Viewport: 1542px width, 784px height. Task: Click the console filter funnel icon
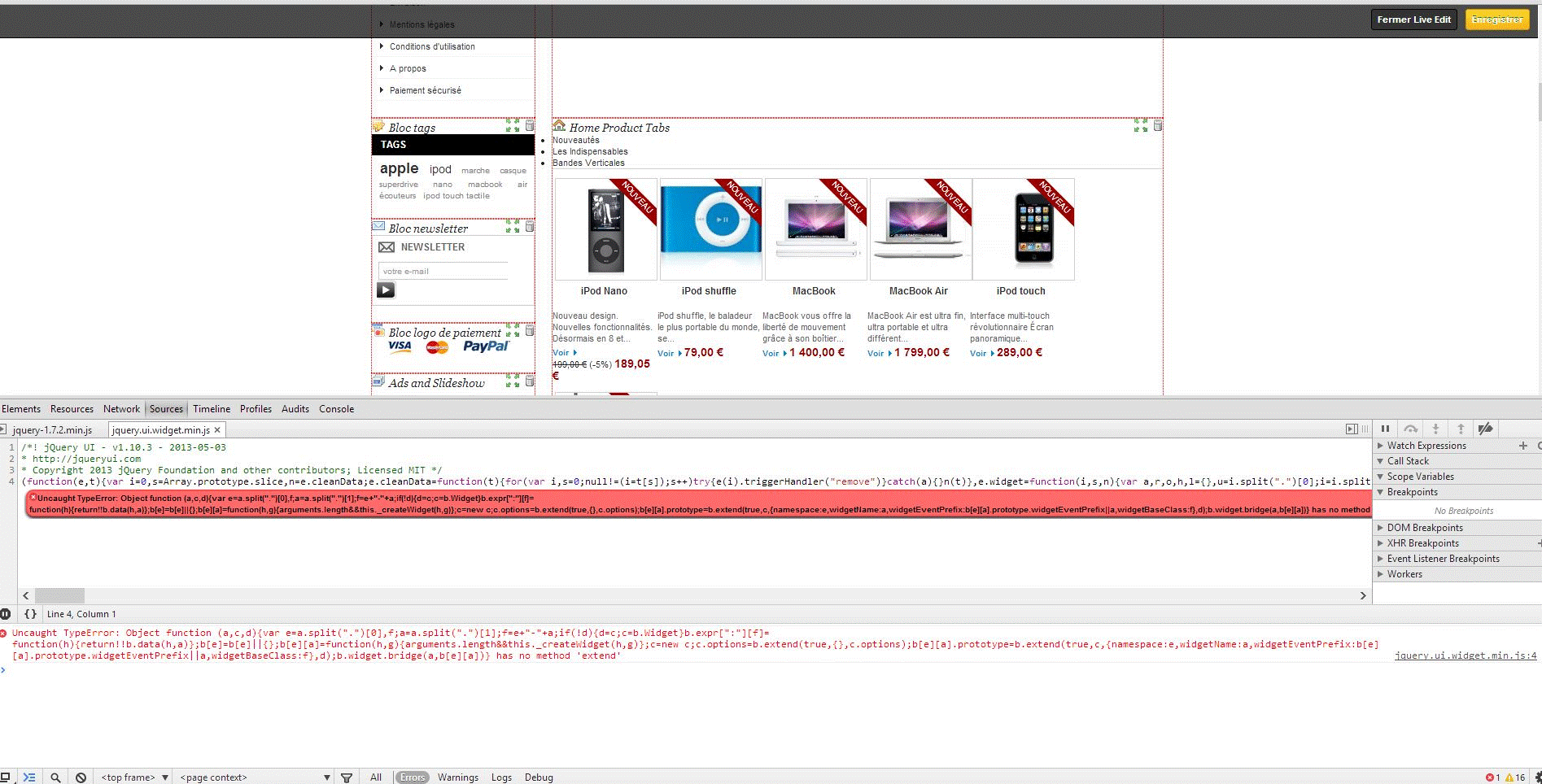tap(346, 777)
